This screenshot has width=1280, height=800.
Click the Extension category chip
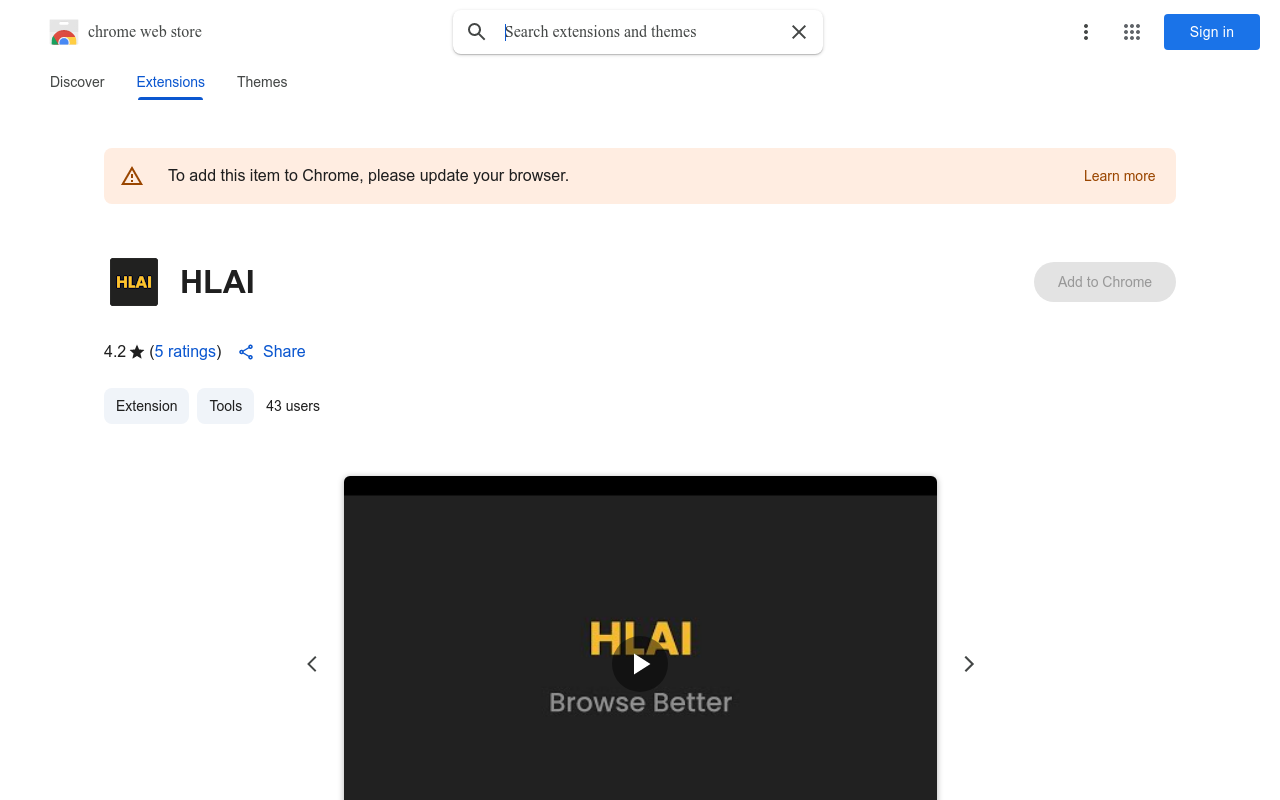pos(146,406)
